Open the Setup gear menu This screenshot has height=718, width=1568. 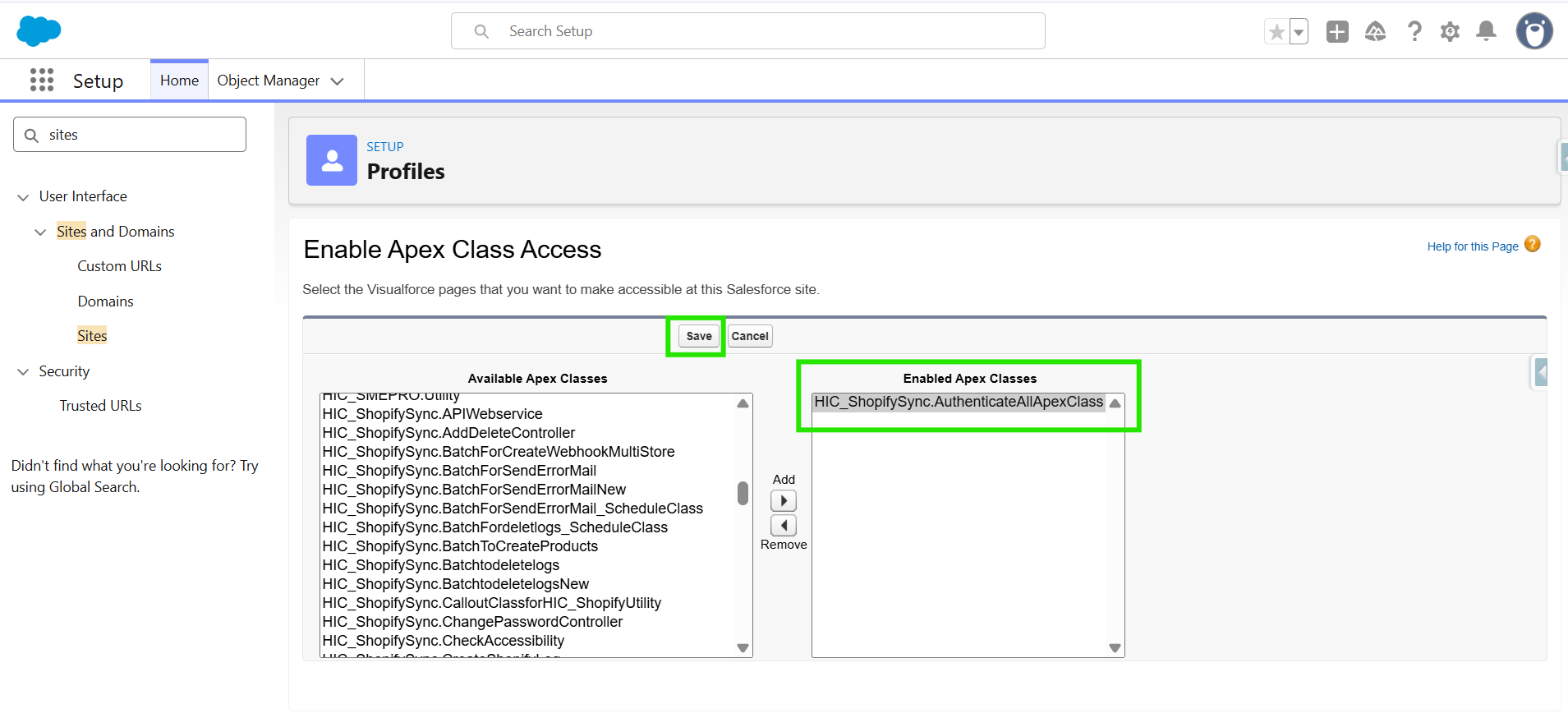[1450, 32]
